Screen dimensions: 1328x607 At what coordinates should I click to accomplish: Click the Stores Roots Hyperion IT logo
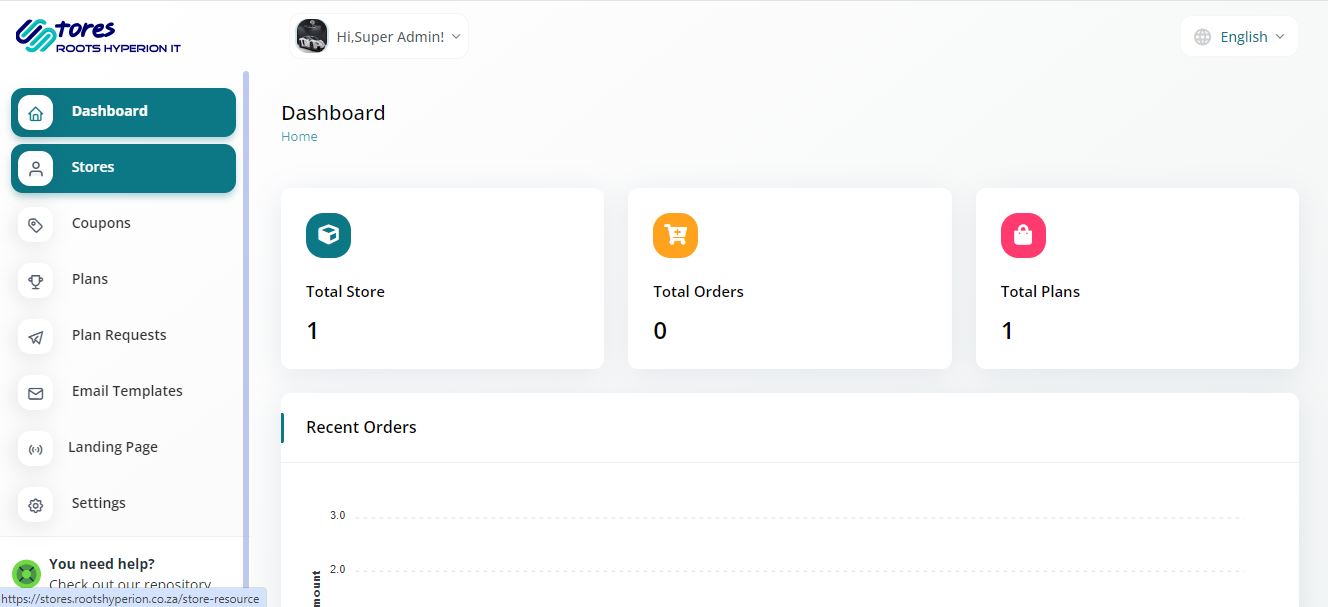click(98, 36)
